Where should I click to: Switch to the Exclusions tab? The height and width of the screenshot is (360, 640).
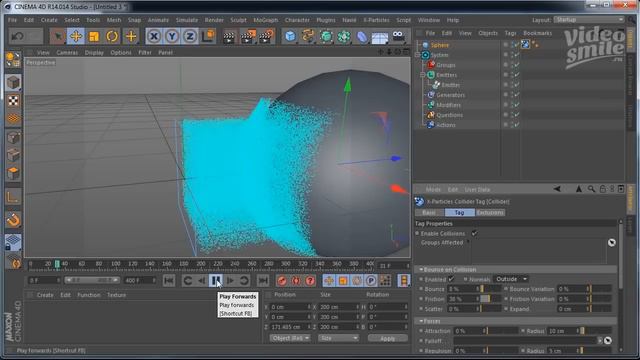click(x=490, y=212)
